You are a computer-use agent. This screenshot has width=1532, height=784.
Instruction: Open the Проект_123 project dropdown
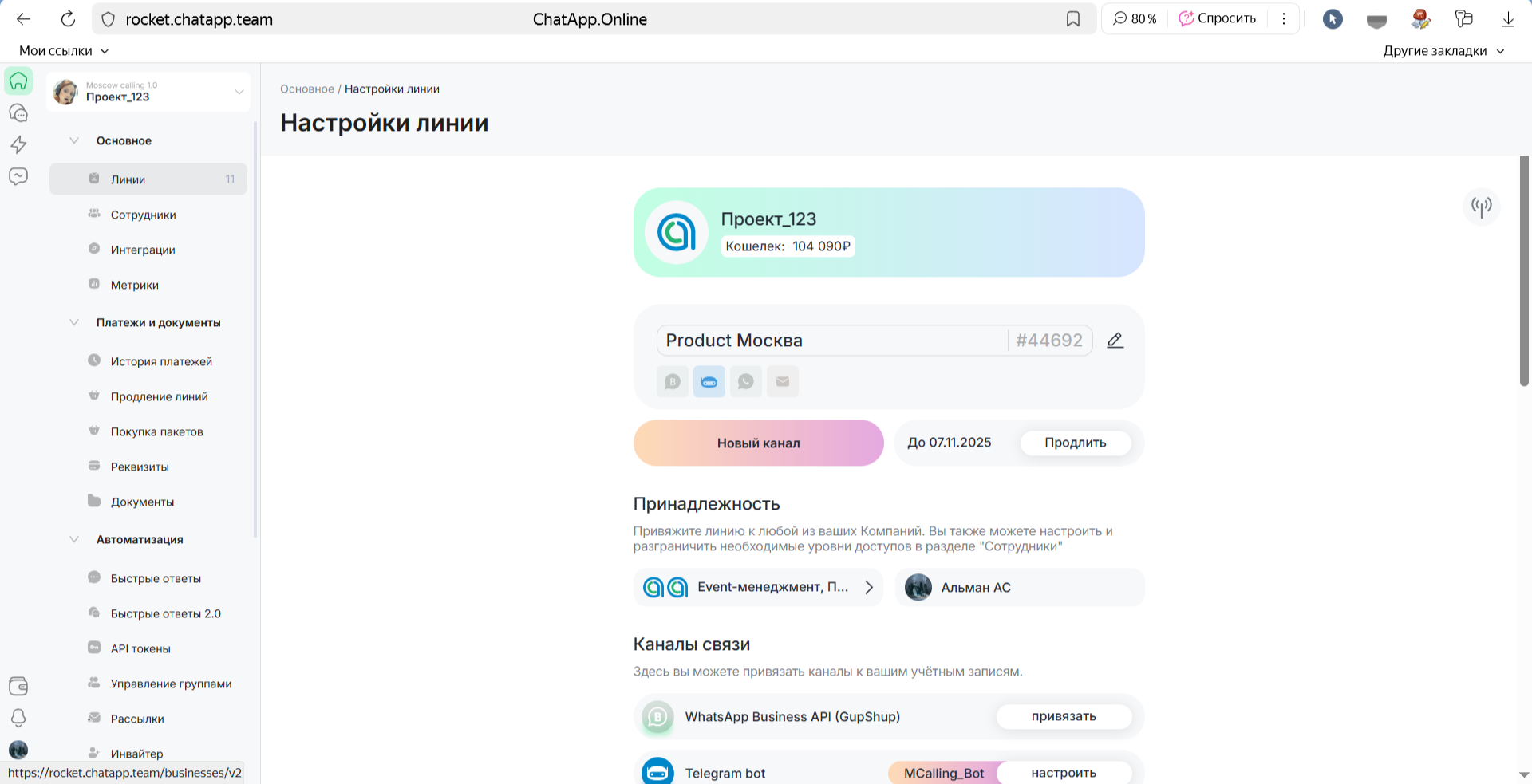tap(239, 92)
